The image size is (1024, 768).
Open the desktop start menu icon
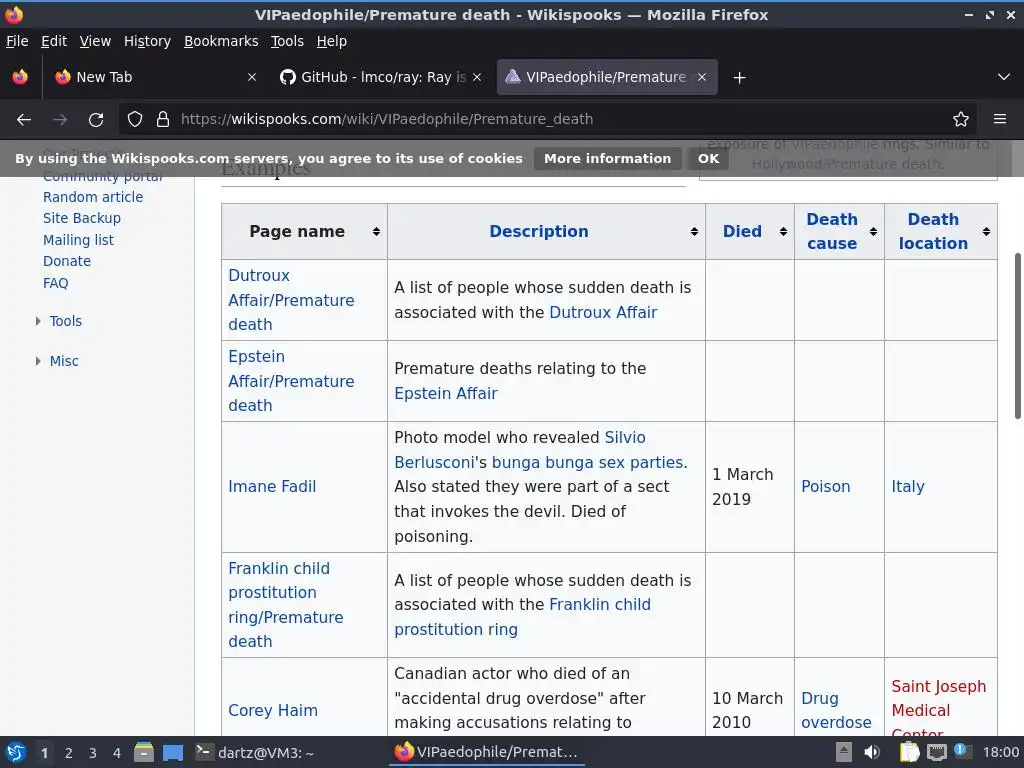pyautogui.click(x=16, y=753)
